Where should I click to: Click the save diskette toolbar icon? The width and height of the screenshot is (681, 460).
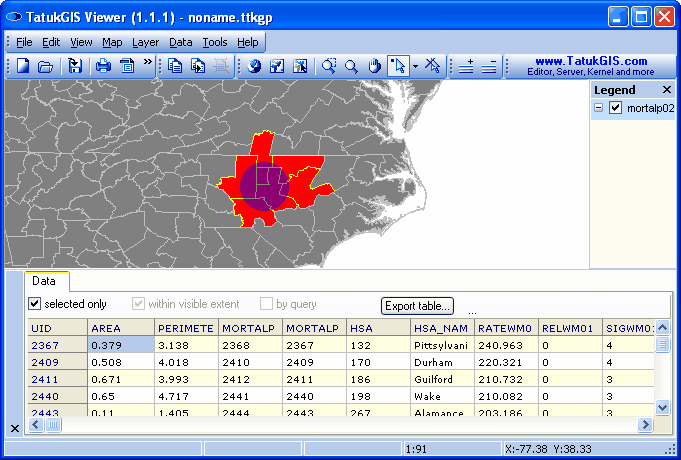(75, 66)
